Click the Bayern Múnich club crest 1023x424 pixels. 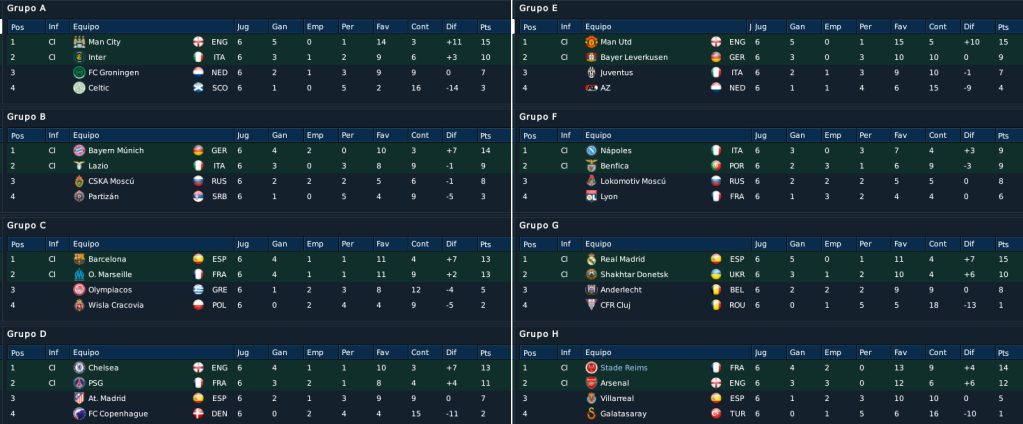tap(79, 151)
